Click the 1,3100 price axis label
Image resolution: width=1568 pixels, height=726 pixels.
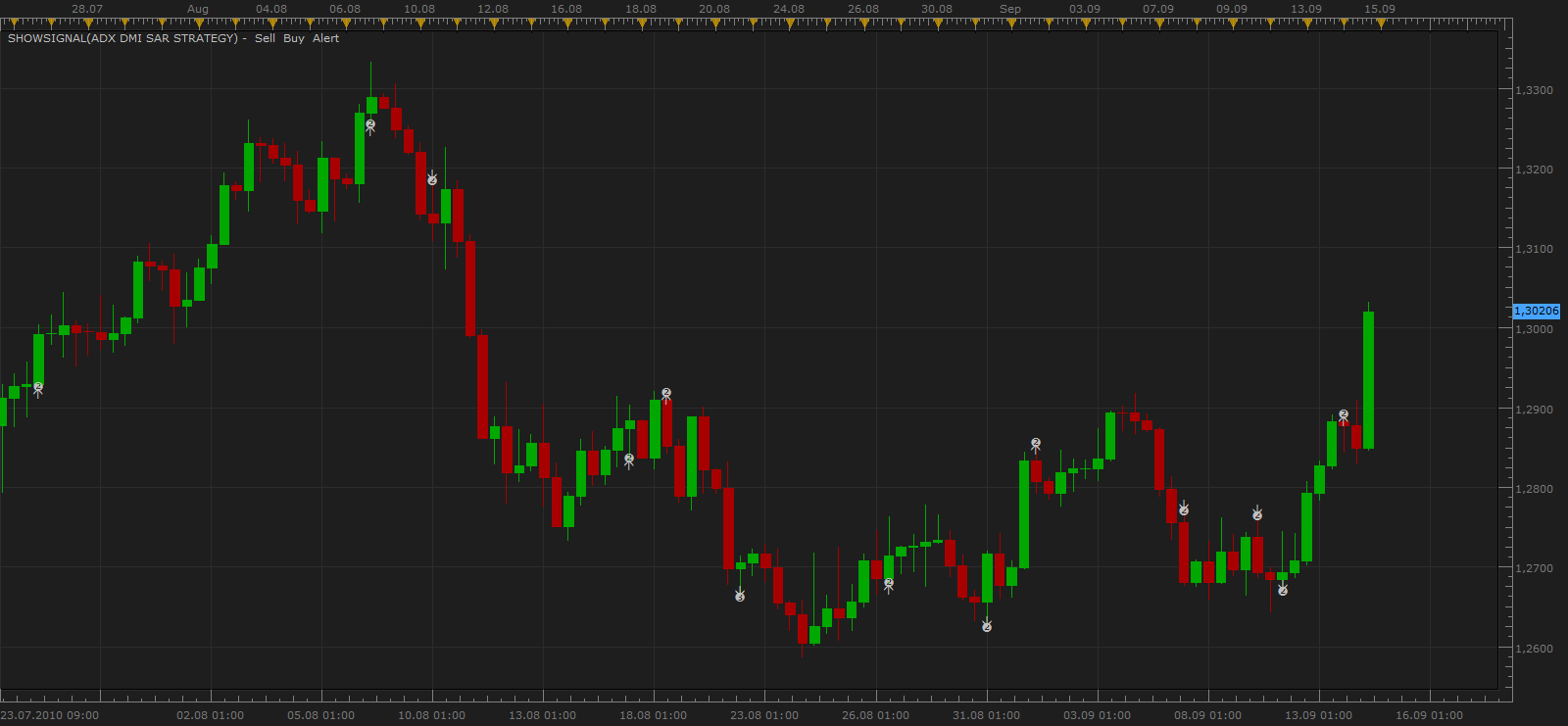coord(1534,249)
